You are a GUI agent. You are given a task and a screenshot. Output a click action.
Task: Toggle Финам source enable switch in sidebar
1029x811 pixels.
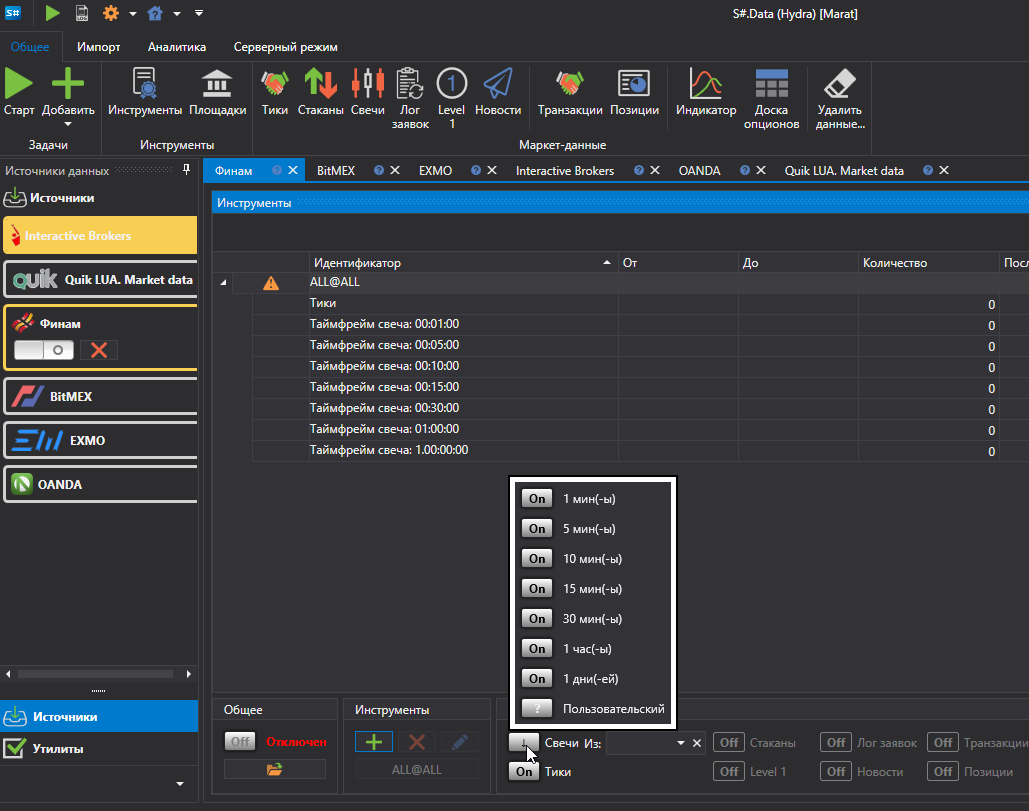[44, 350]
